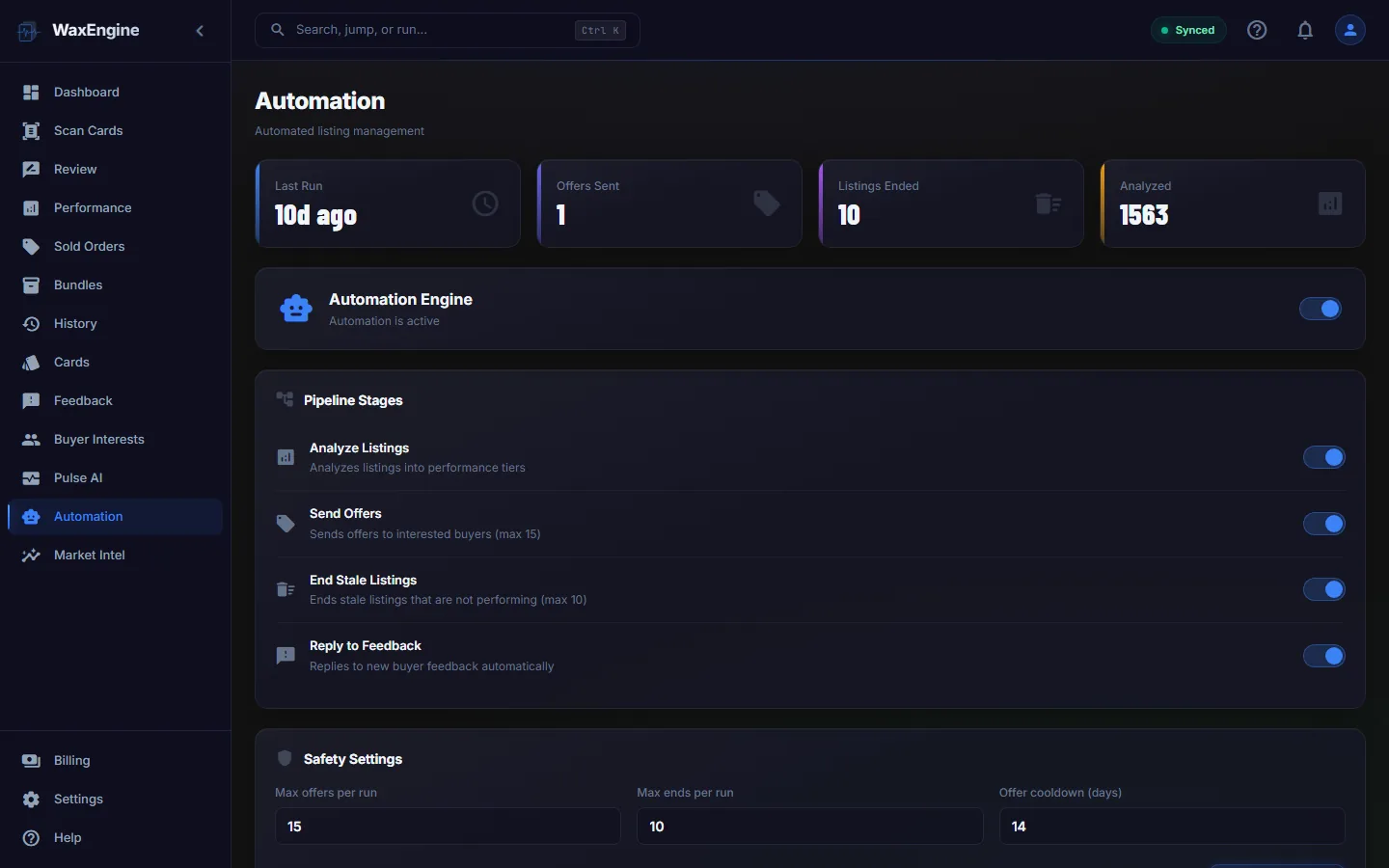
Task: Click the Ctrl K shortcut badge
Action: (600, 30)
